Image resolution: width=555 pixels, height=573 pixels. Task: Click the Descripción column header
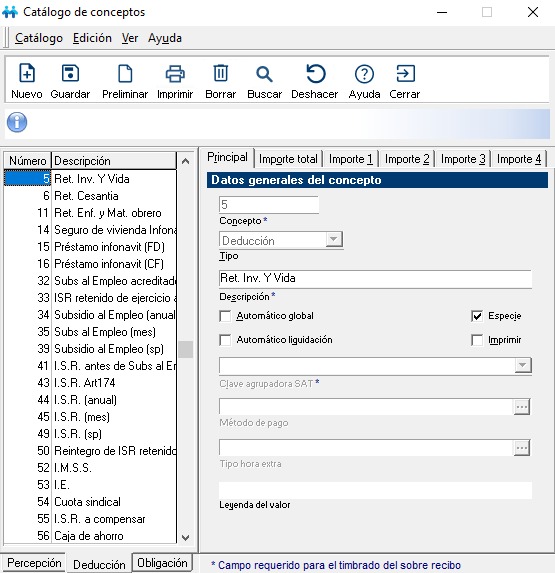[x=114, y=161]
